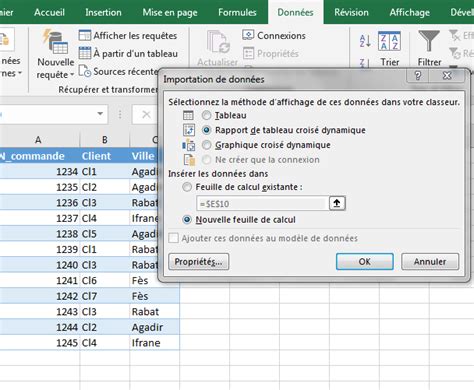
Task: Open Sources récentes icon
Action: [x=85, y=71]
